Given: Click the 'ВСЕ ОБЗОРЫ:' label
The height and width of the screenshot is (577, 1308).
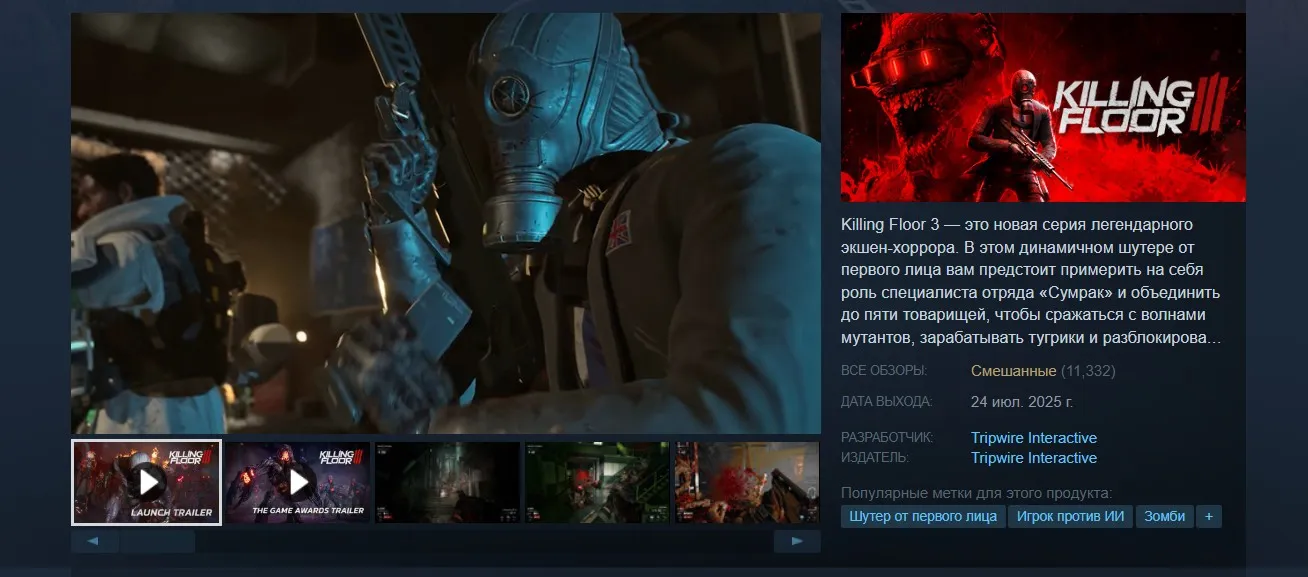Looking at the screenshot, I should [x=884, y=371].
